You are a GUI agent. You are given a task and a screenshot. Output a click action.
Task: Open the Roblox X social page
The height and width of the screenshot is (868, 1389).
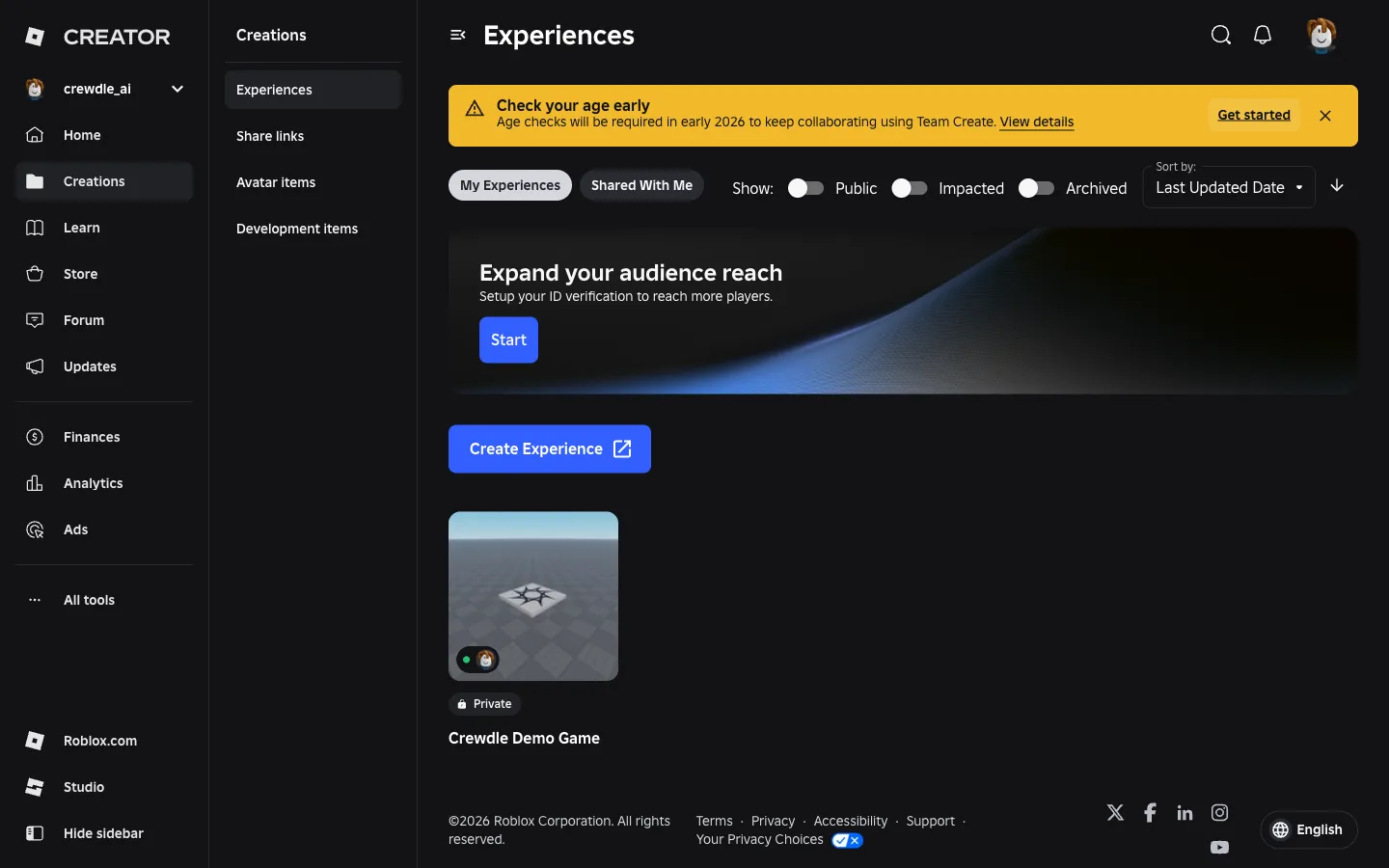[x=1116, y=812]
